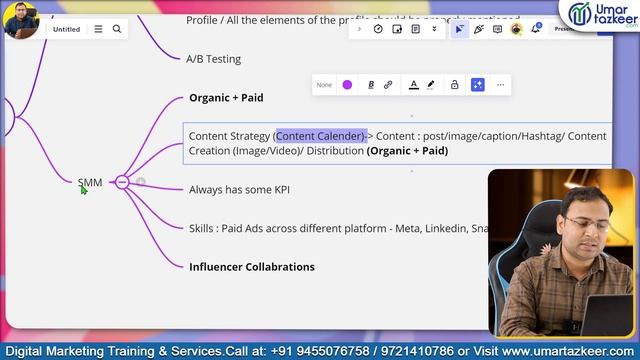Open the AI sparkle assistant
Viewport: 640px width, 360px height.
tap(478, 85)
